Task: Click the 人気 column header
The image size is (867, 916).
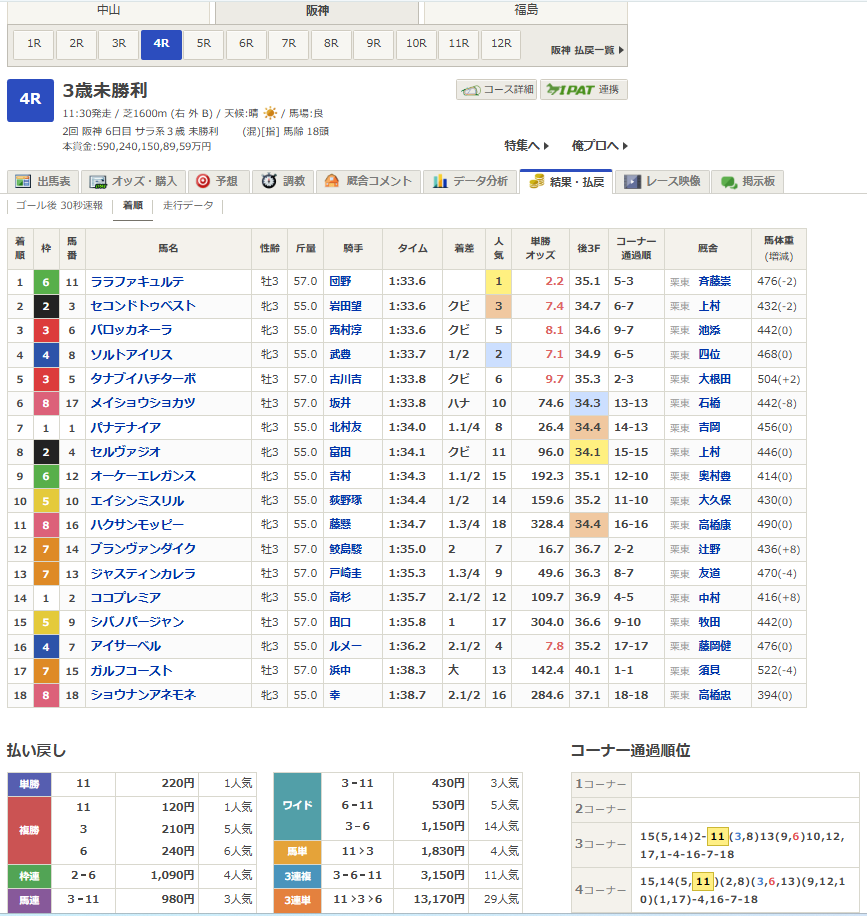Action: [x=498, y=248]
